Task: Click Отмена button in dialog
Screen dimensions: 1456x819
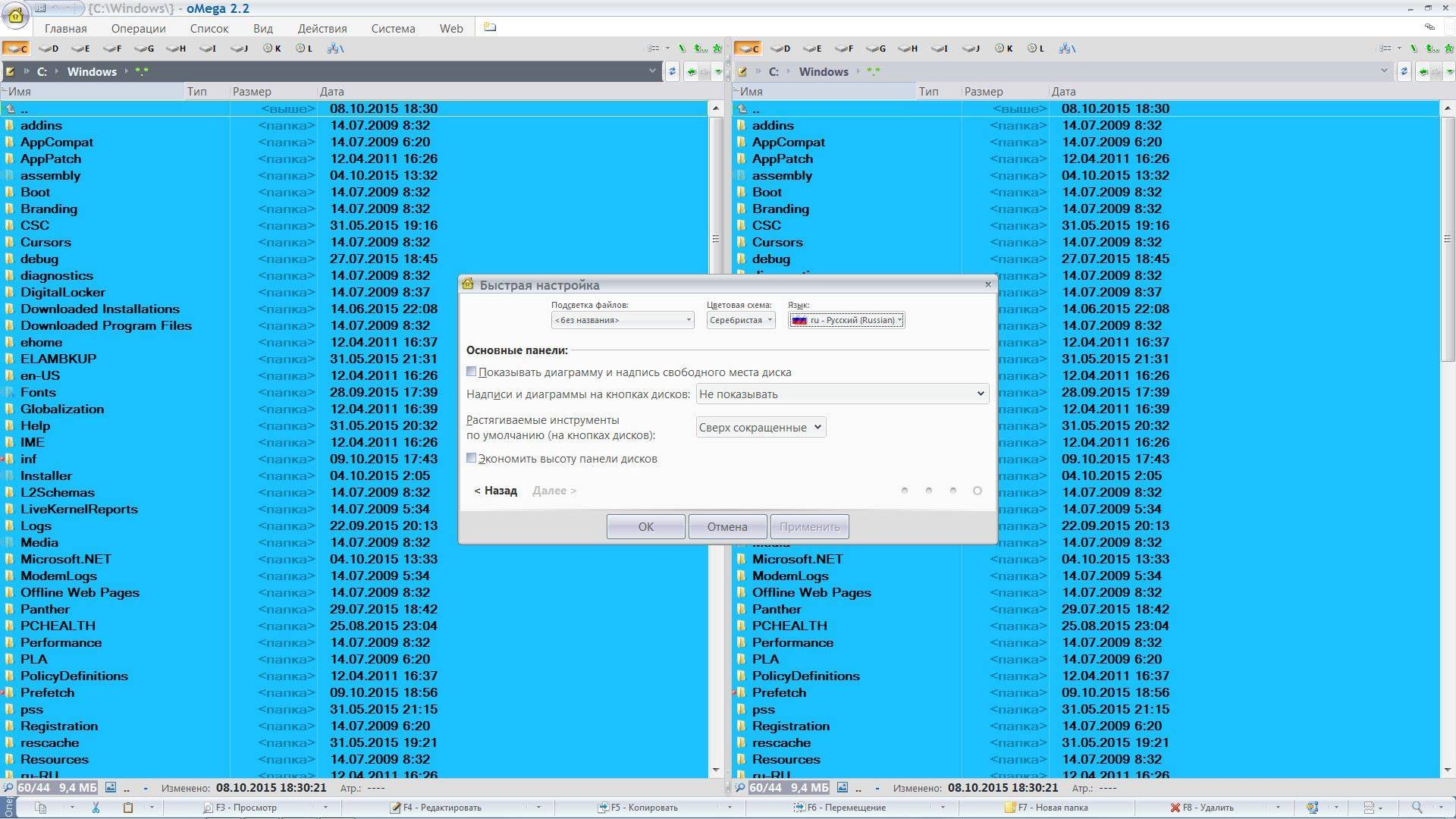Action: point(727,526)
